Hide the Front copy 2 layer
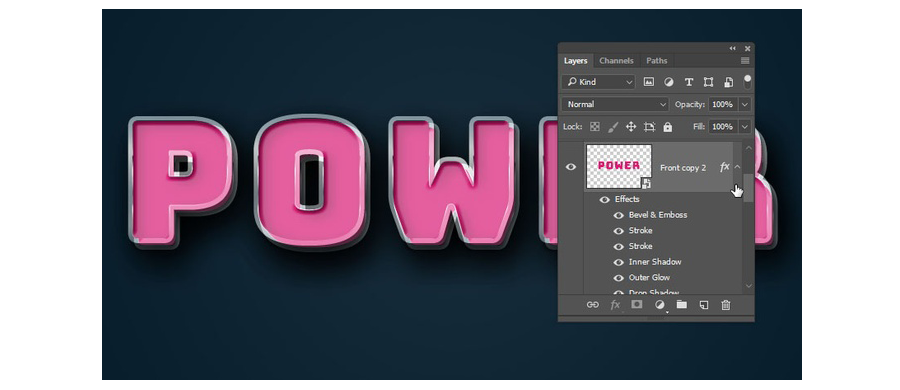Screen dimensions: 900x390 point(571,167)
